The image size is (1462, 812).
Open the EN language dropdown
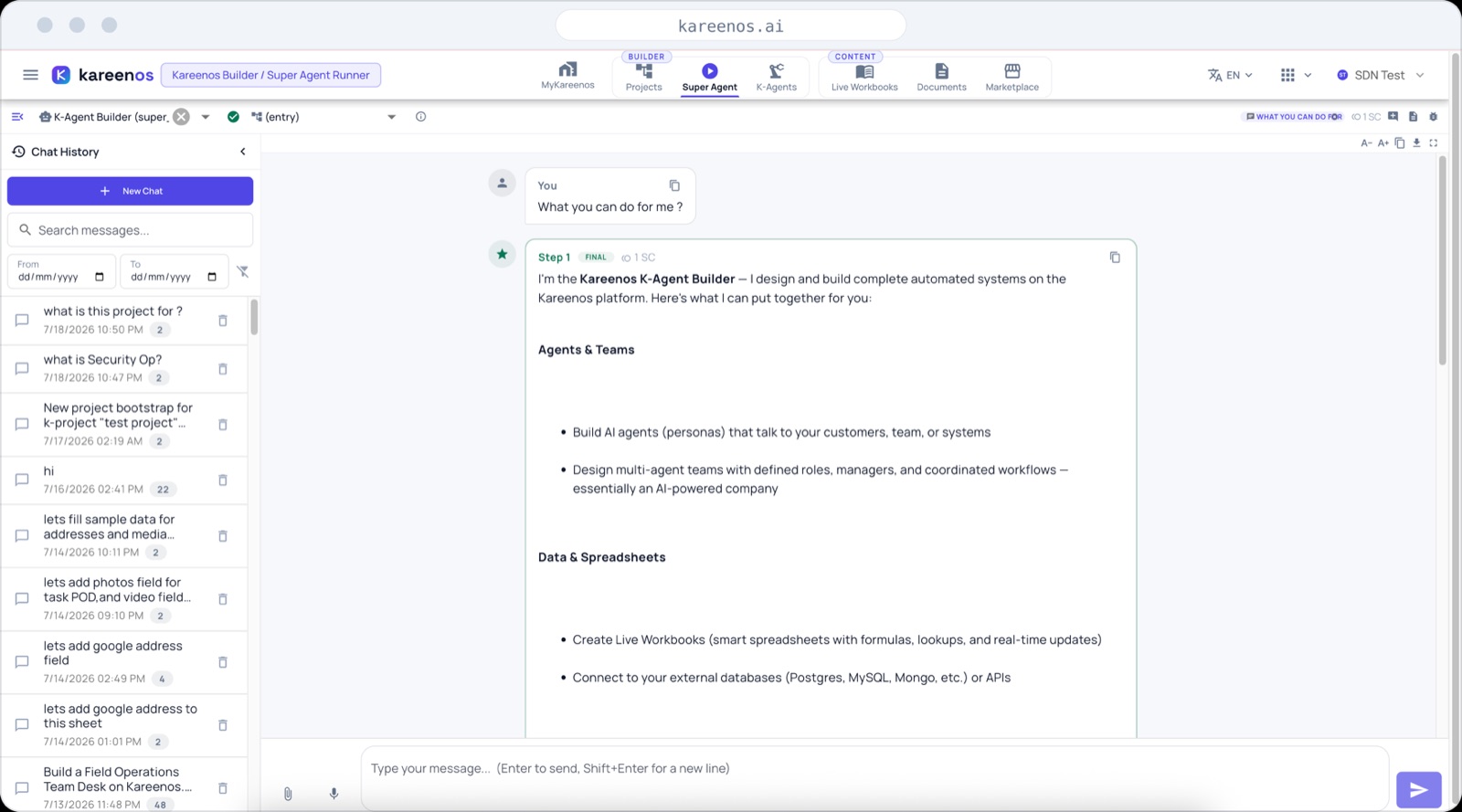pos(1230,75)
